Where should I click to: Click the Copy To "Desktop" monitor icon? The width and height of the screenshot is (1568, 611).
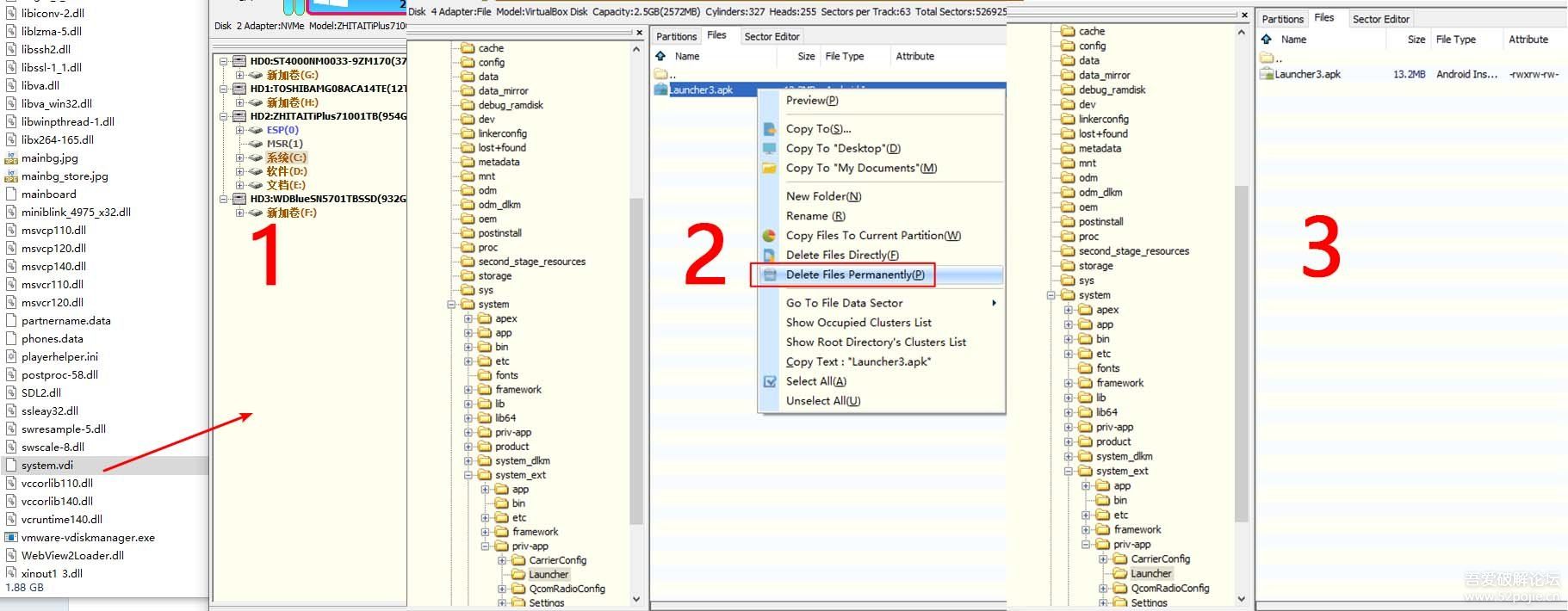[x=770, y=149]
